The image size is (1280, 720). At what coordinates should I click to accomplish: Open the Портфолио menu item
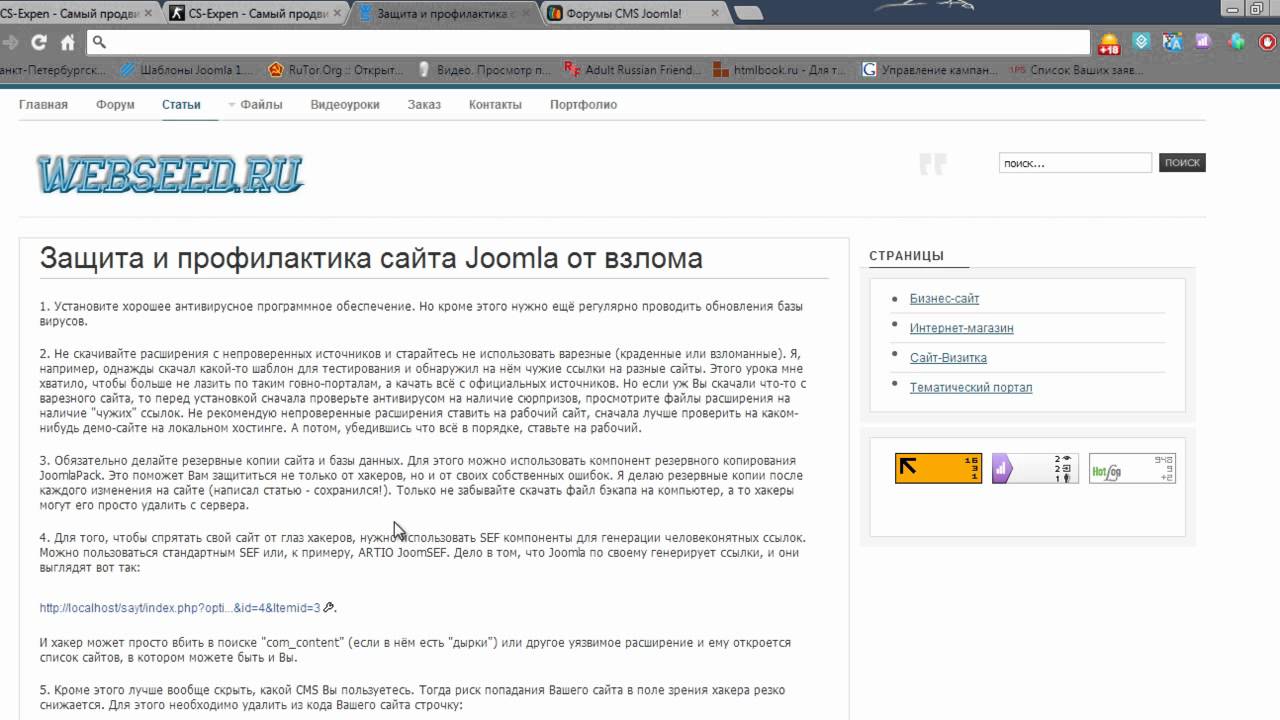[x=583, y=104]
